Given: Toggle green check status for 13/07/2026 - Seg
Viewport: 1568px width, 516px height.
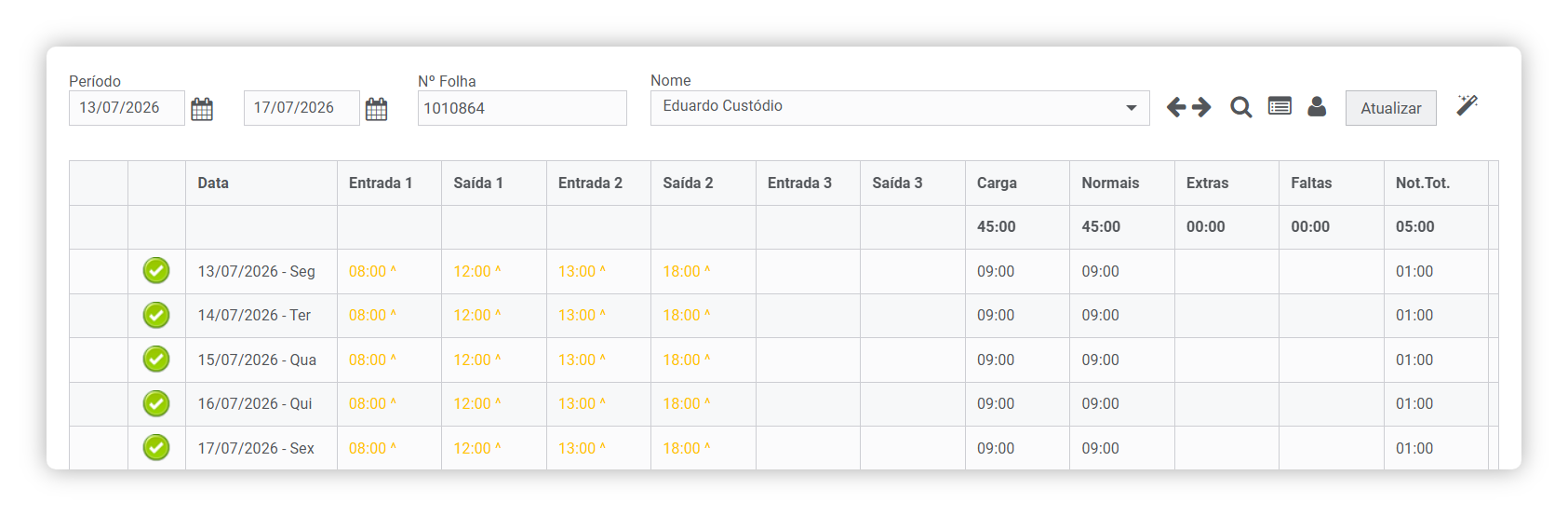Looking at the screenshot, I should 156,271.
